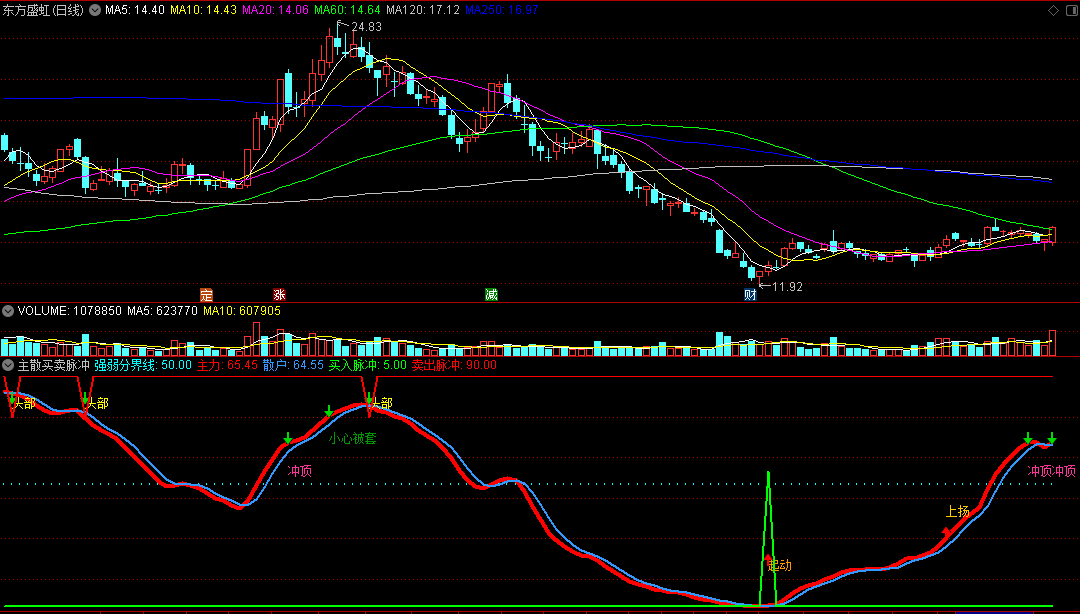Click the 主散买卖脉冲 indicator name

[54, 365]
